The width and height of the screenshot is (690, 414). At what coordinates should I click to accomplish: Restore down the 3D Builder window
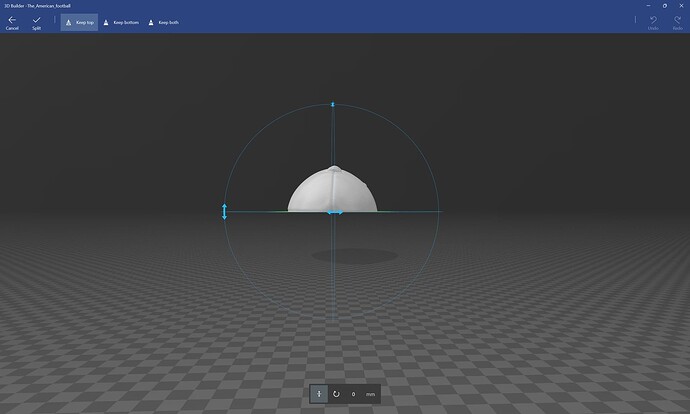pyautogui.click(x=665, y=6)
